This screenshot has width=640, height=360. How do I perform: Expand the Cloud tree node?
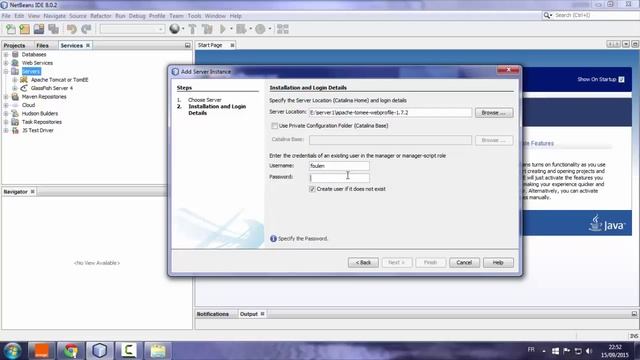point(6,105)
